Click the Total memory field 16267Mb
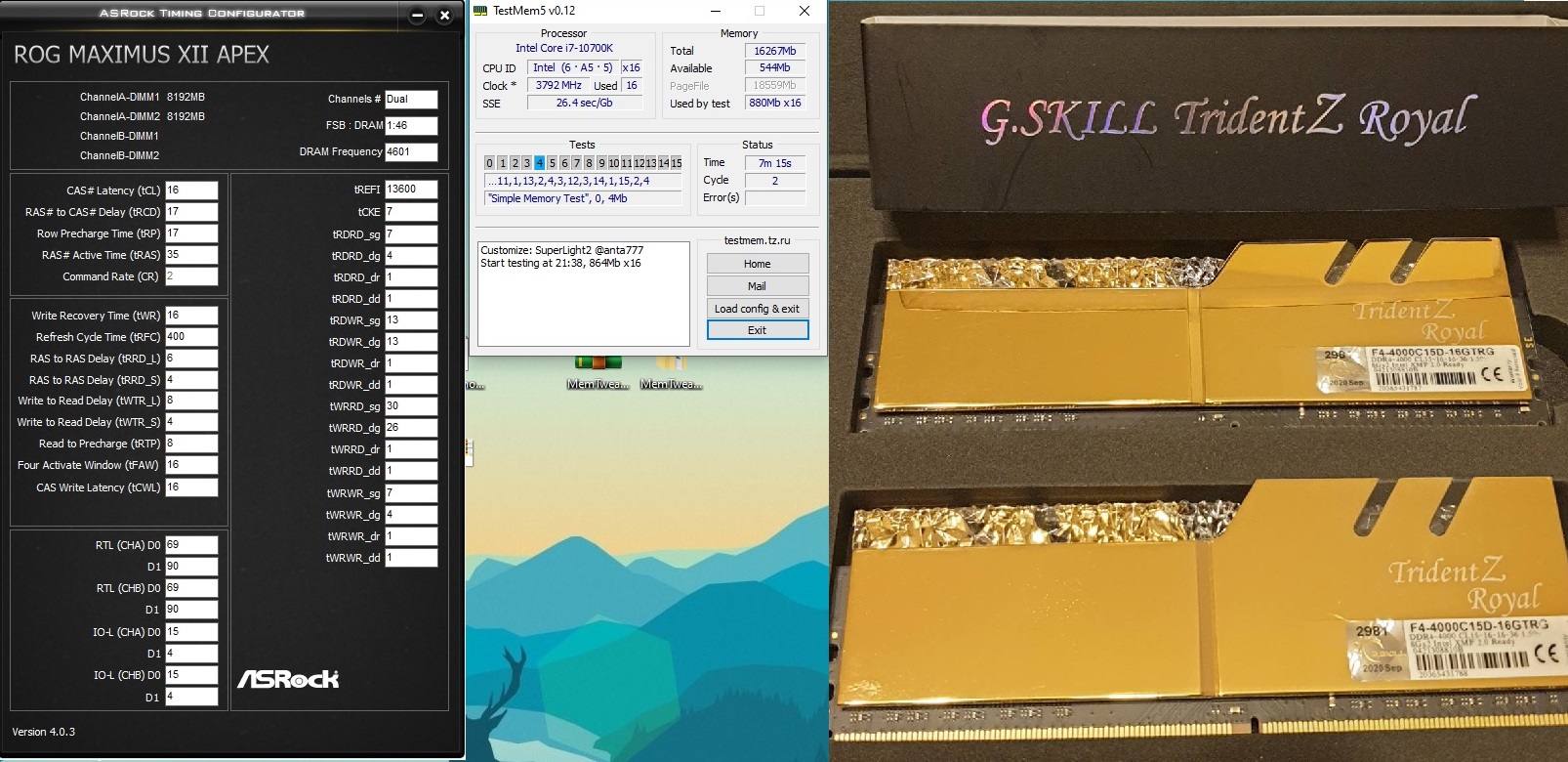 click(775, 51)
